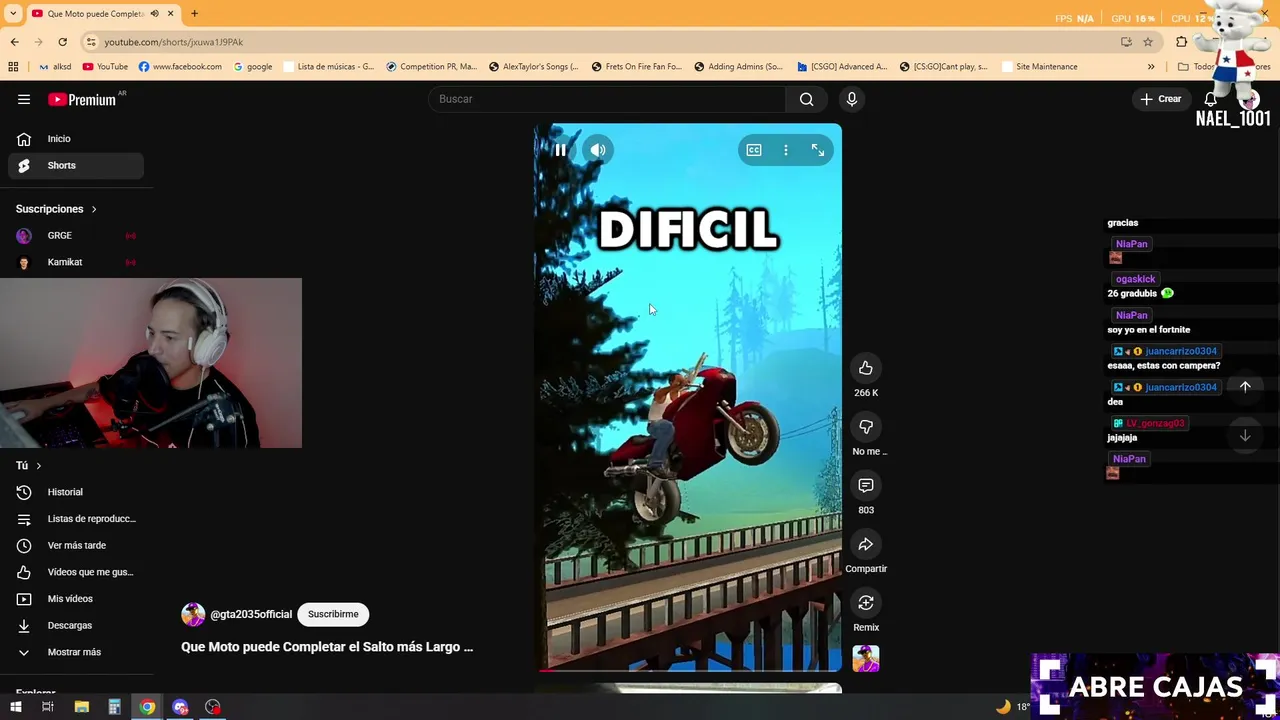Share this Short via Compartir
1280x720 pixels.
click(866, 544)
